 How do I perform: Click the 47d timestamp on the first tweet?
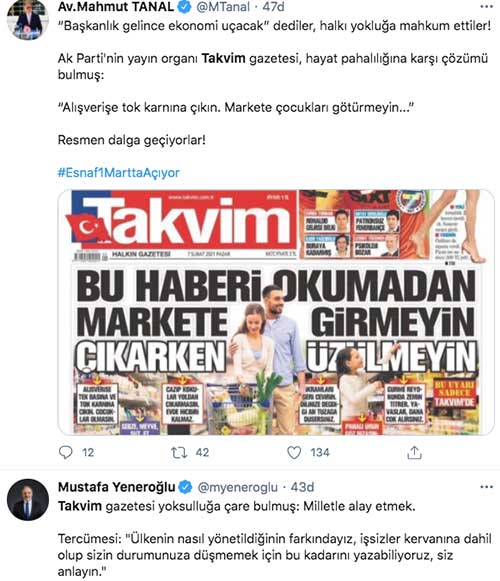point(274,6)
